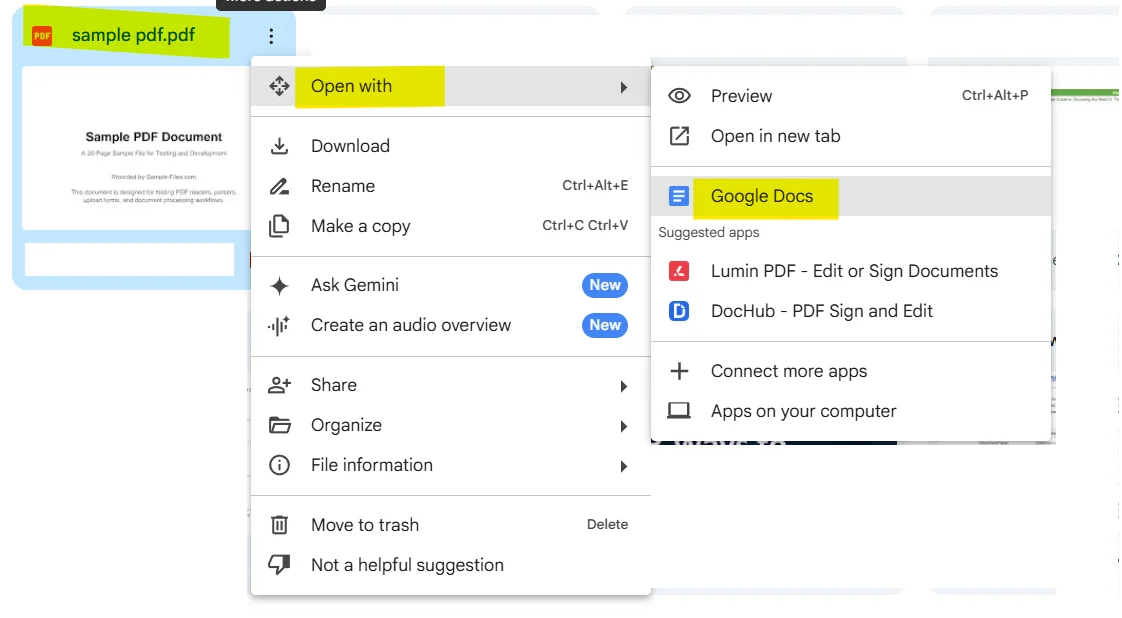
Task: Select Move to trash
Action: click(x=451, y=525)
